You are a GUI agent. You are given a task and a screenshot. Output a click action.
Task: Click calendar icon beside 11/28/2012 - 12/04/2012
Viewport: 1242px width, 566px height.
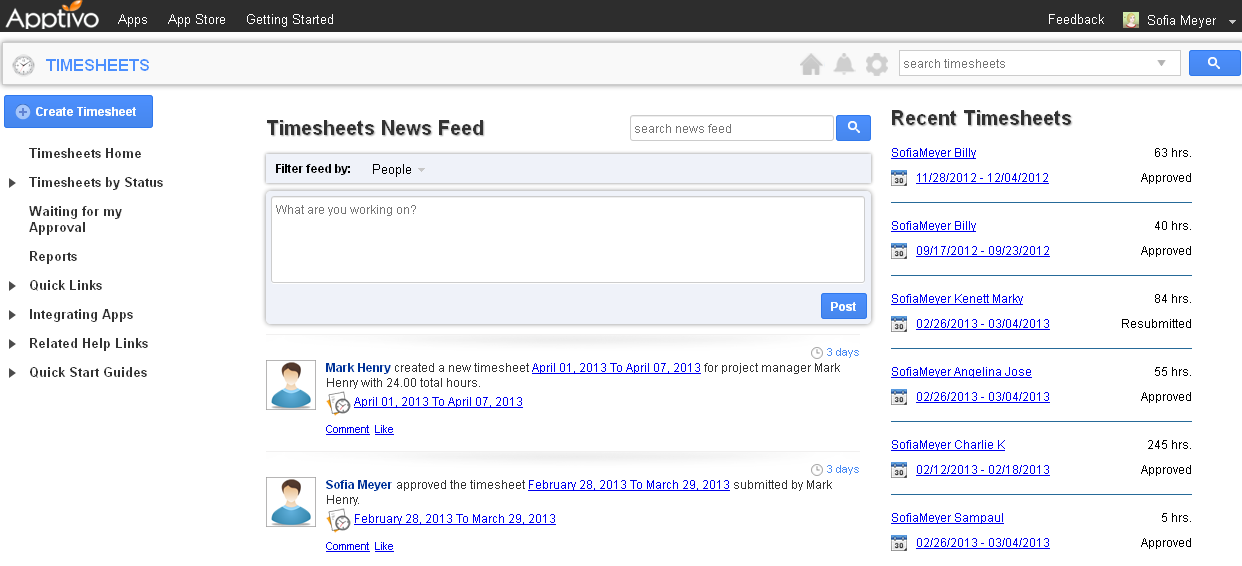899,178
